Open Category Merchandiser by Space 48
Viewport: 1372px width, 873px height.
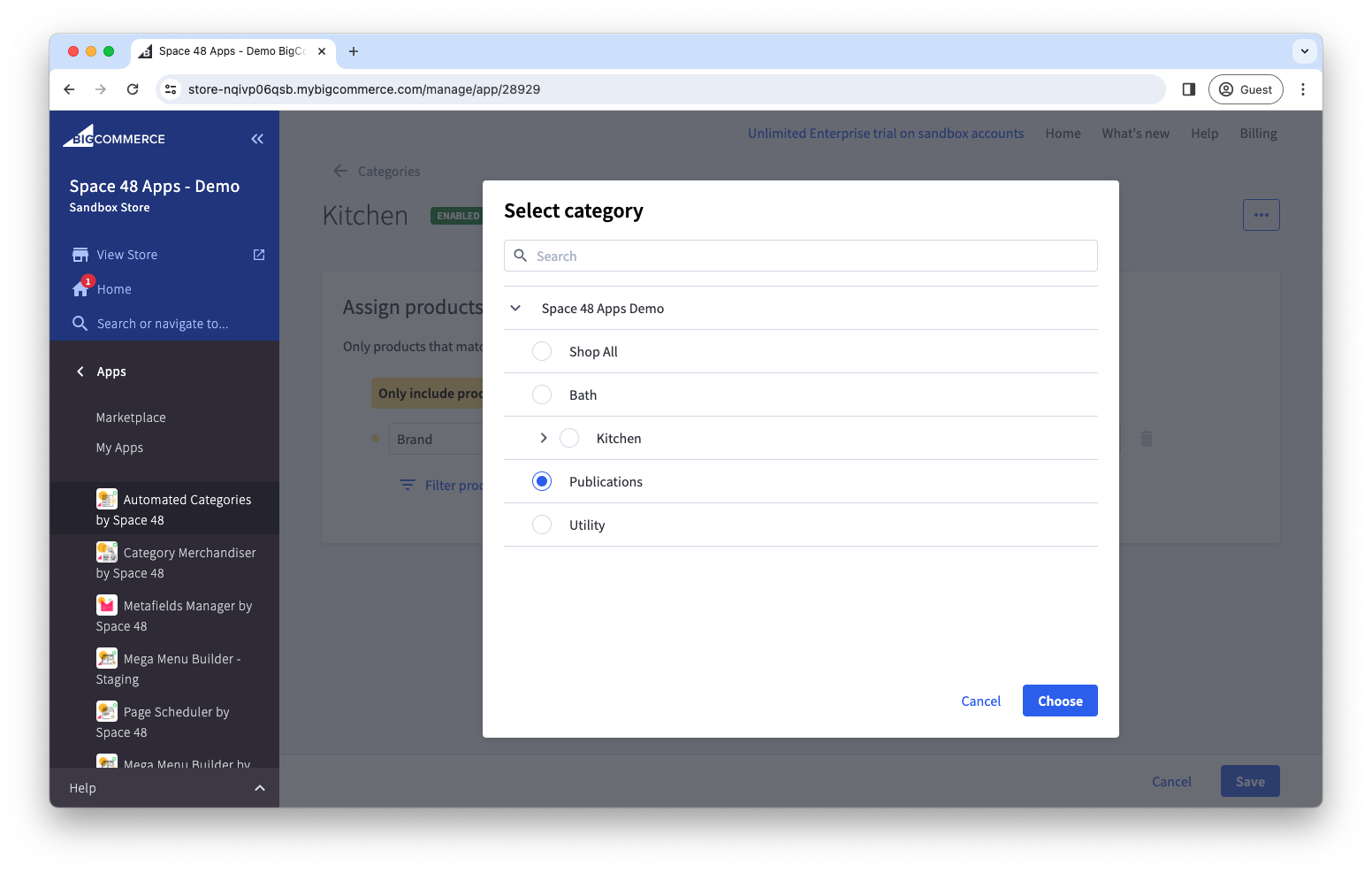(x=176, y=563)
